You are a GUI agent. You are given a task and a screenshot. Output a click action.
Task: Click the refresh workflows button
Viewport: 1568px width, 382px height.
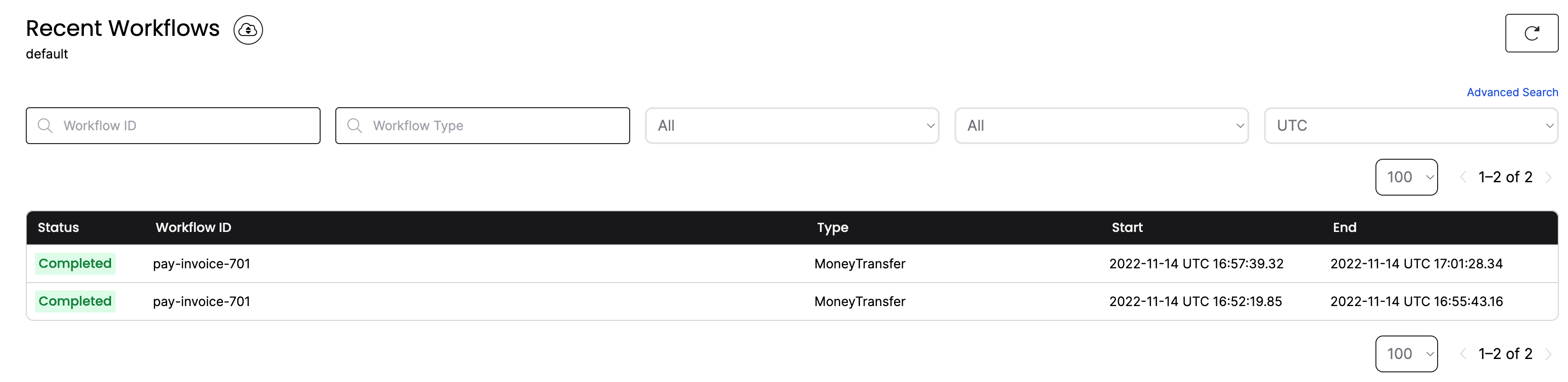(x=1531, y=33)
